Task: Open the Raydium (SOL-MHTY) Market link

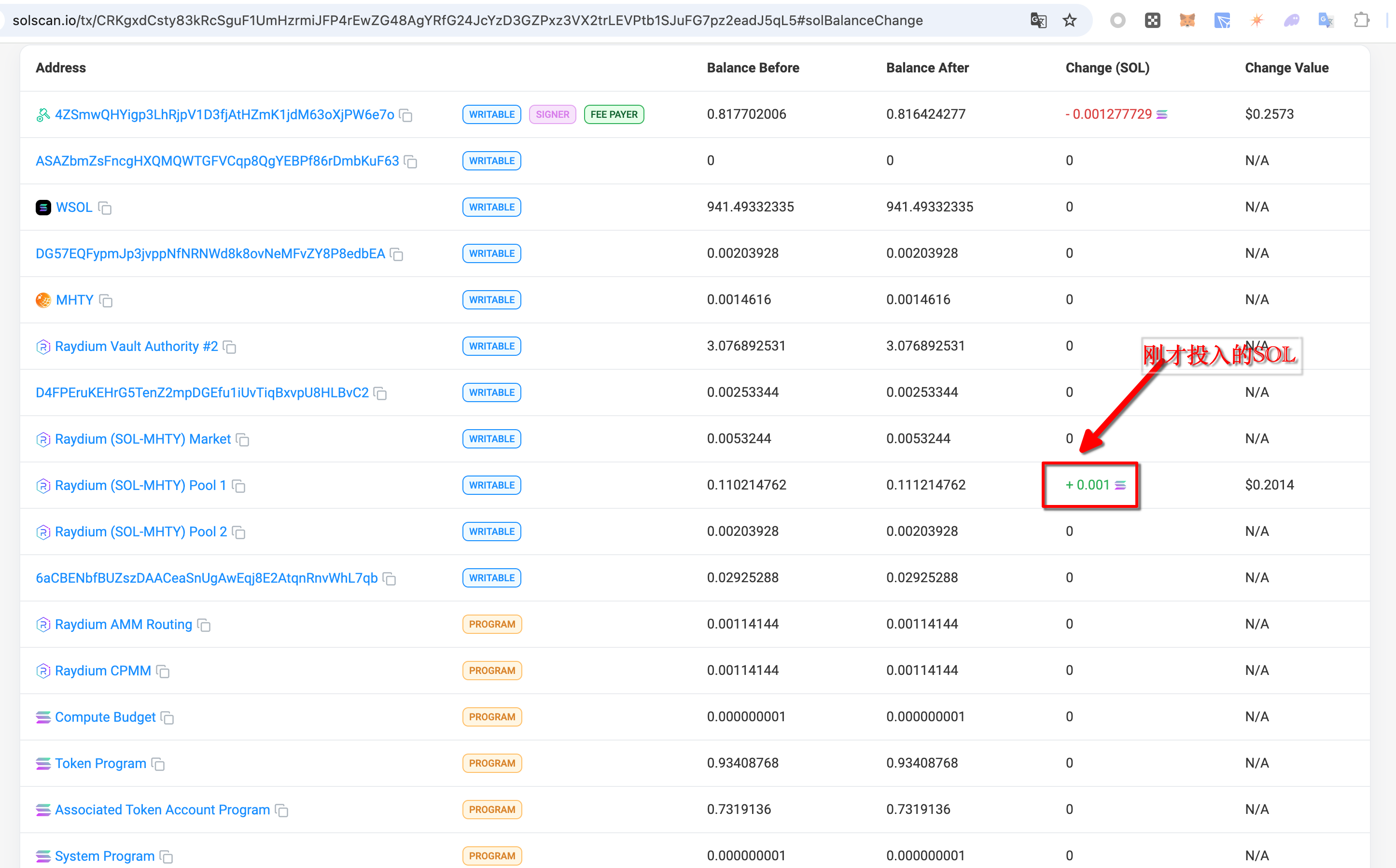Action: 142,439
